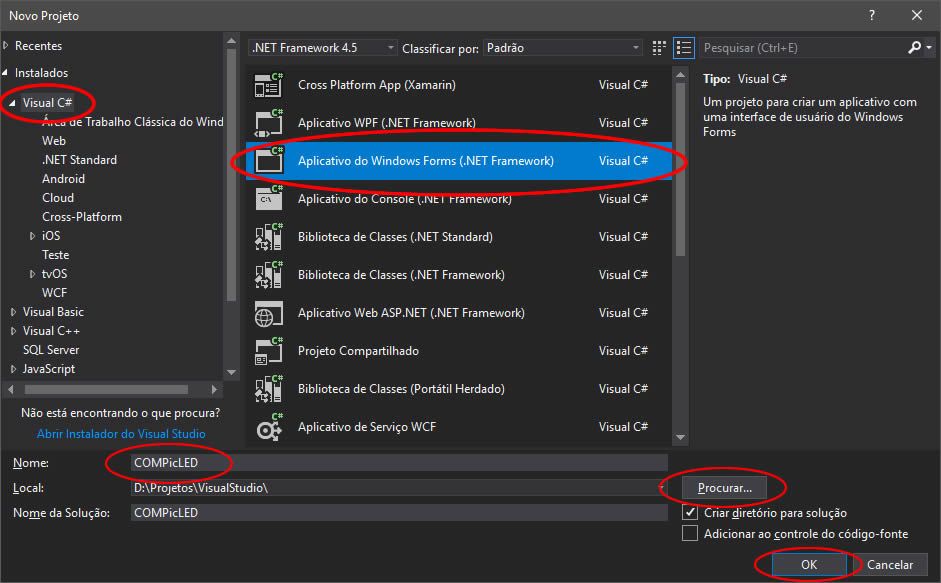Click the Projeto Compartilhado template icon
The height and width of the screenshot is (583, 941).
pos(268,351)
